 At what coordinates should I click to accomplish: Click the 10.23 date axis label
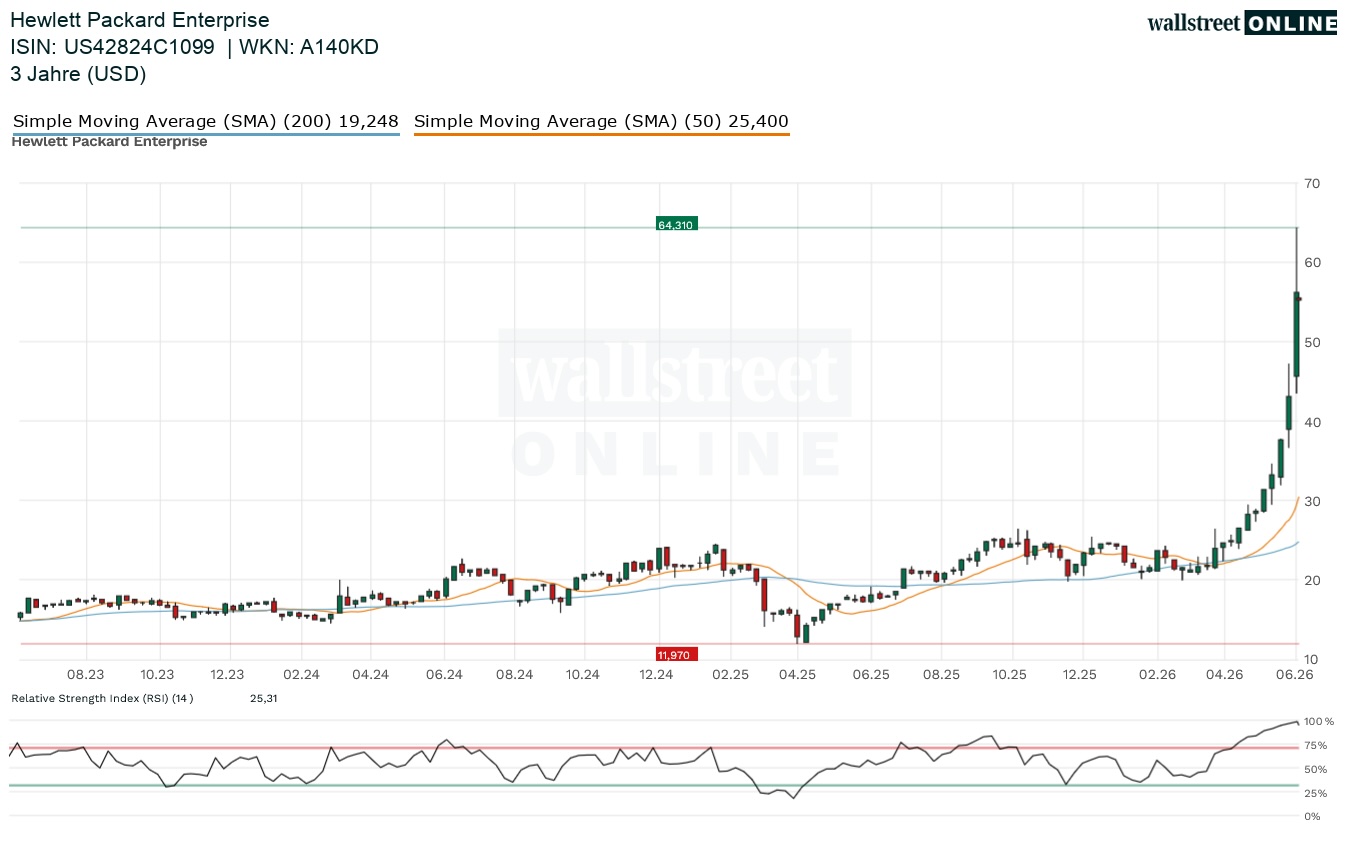(157, 675)
